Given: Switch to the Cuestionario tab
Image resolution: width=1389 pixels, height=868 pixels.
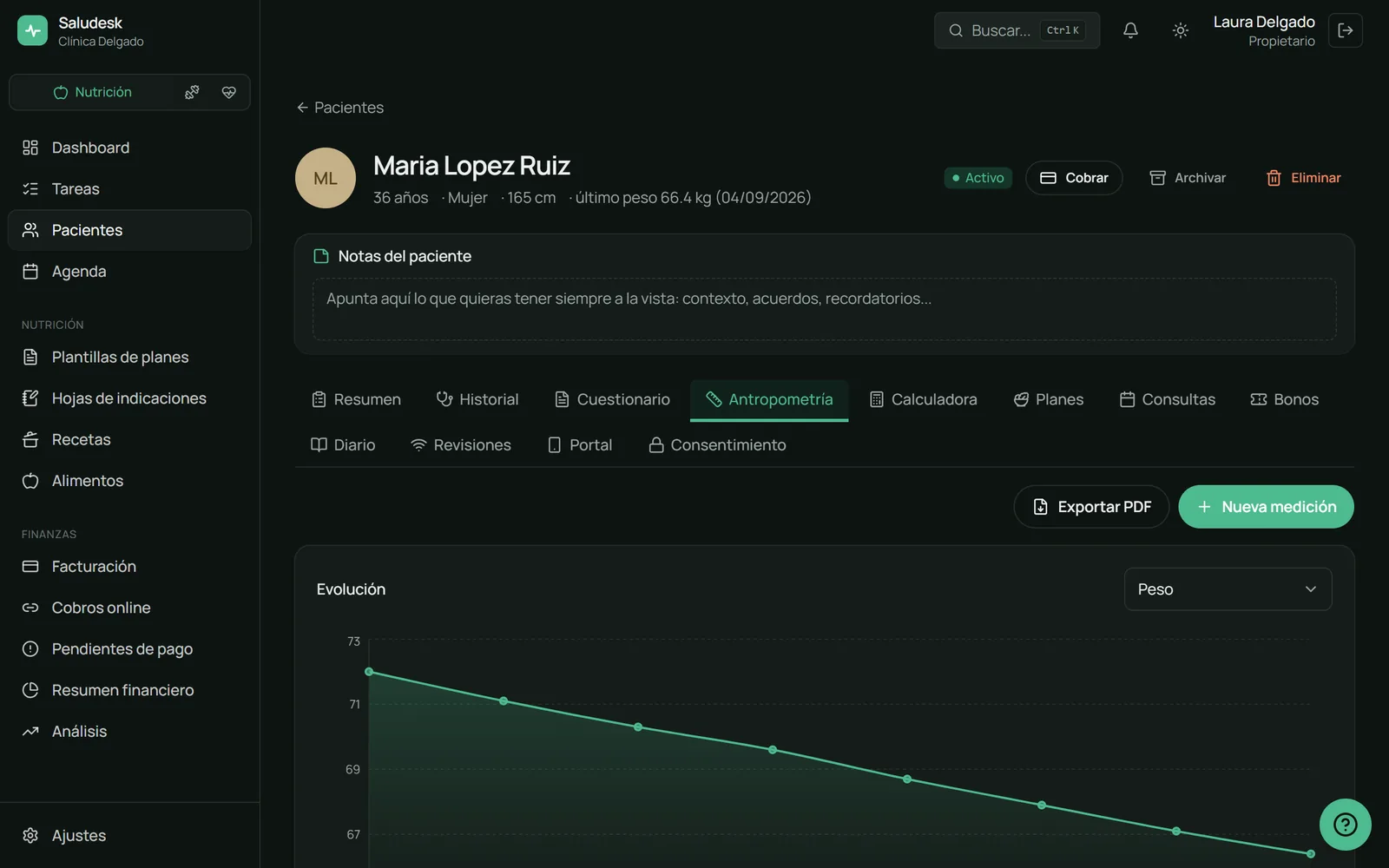Looking at the screenshot, I should point(613,399).
